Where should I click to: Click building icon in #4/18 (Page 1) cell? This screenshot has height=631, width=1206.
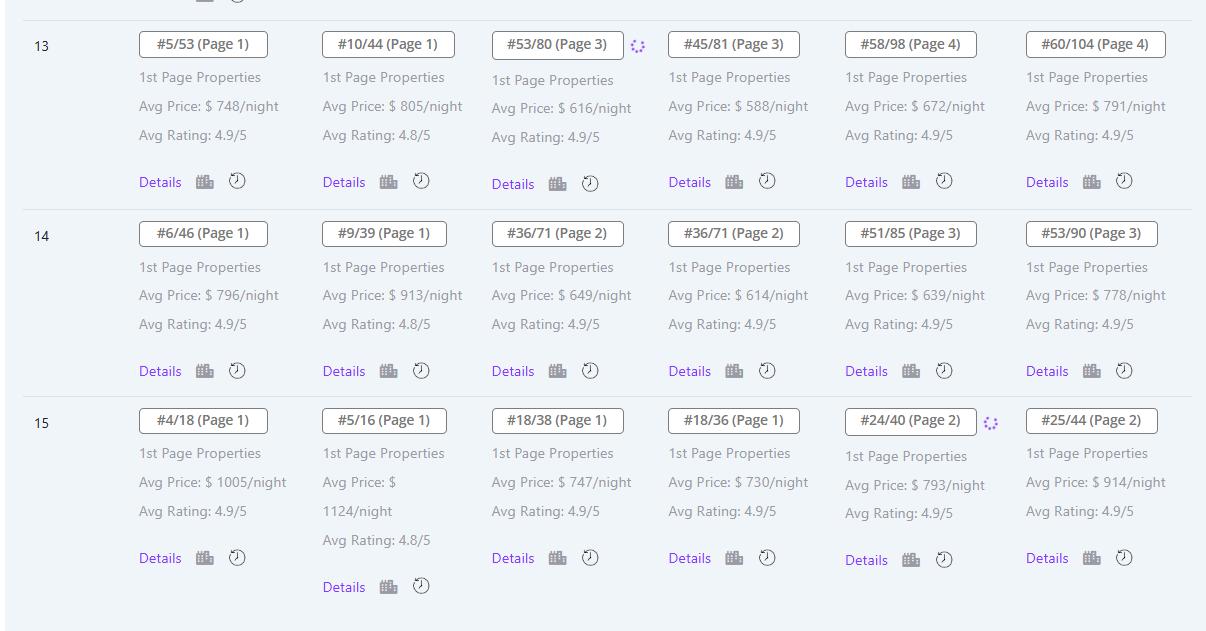[x=205, y=558]
